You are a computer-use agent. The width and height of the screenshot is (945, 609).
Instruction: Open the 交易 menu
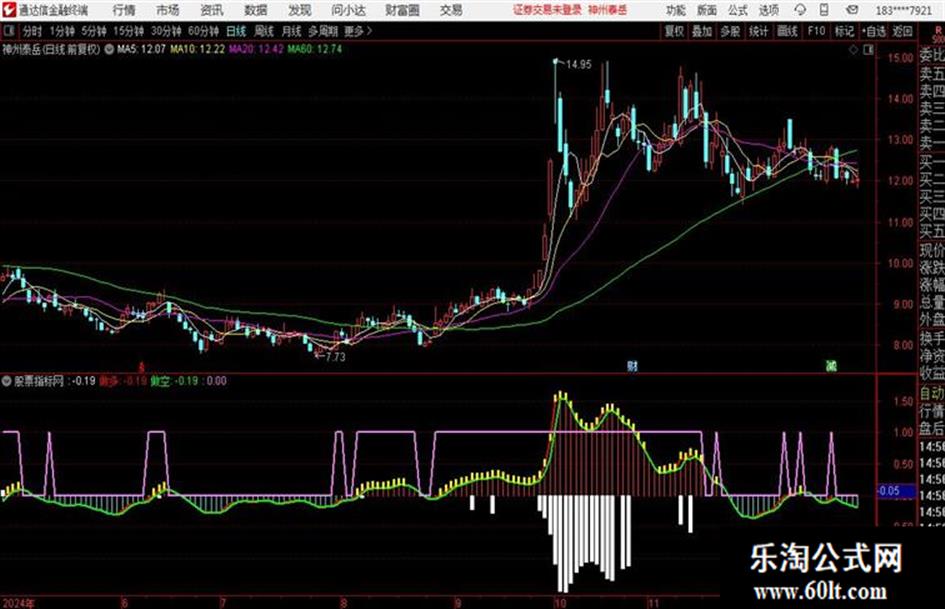[x=451, y=10]
